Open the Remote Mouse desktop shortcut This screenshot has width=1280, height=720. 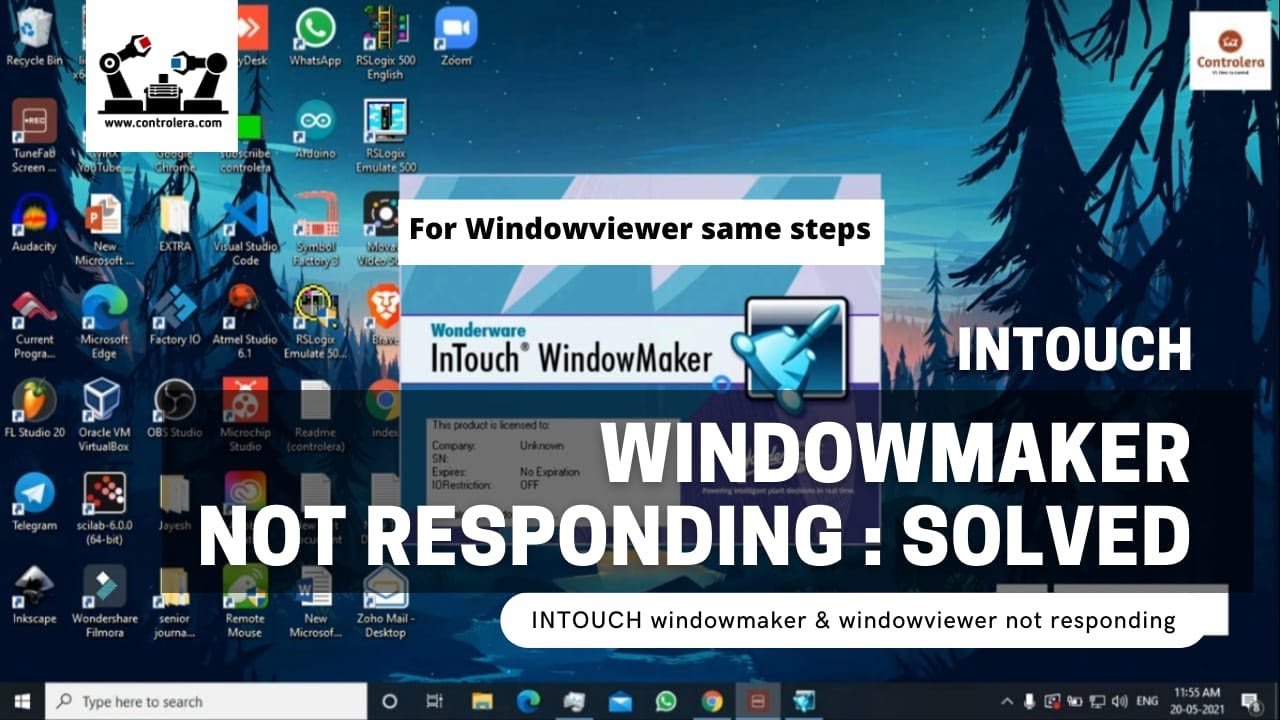246,602
